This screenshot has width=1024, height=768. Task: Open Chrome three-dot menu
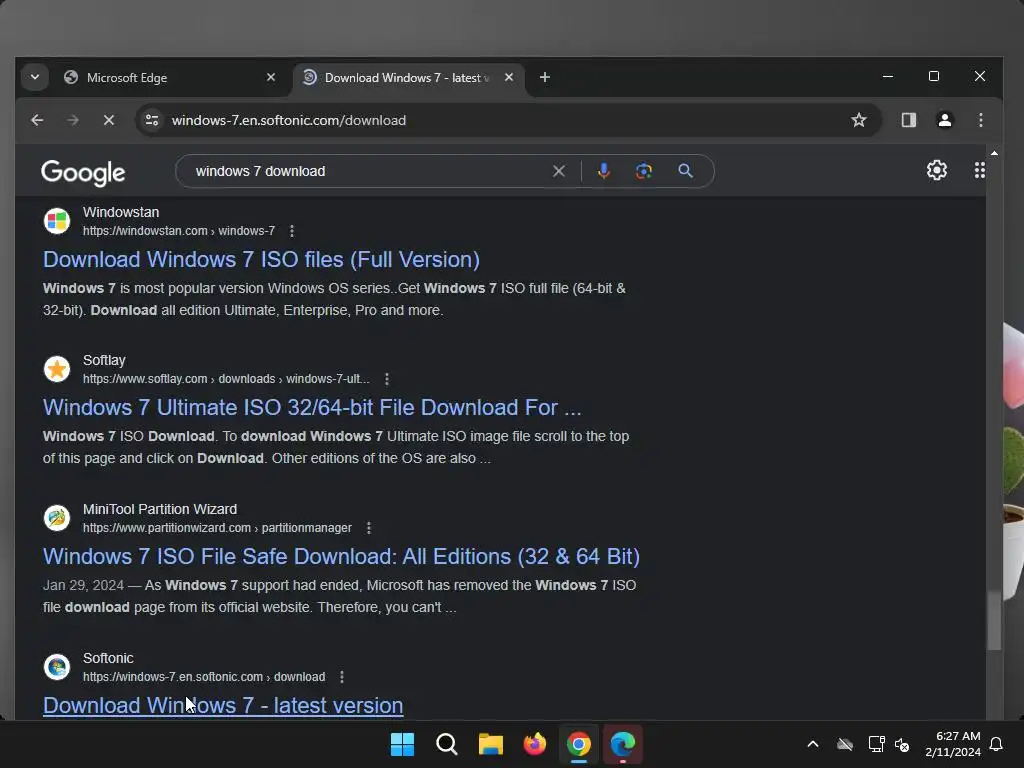pos(980,120)
